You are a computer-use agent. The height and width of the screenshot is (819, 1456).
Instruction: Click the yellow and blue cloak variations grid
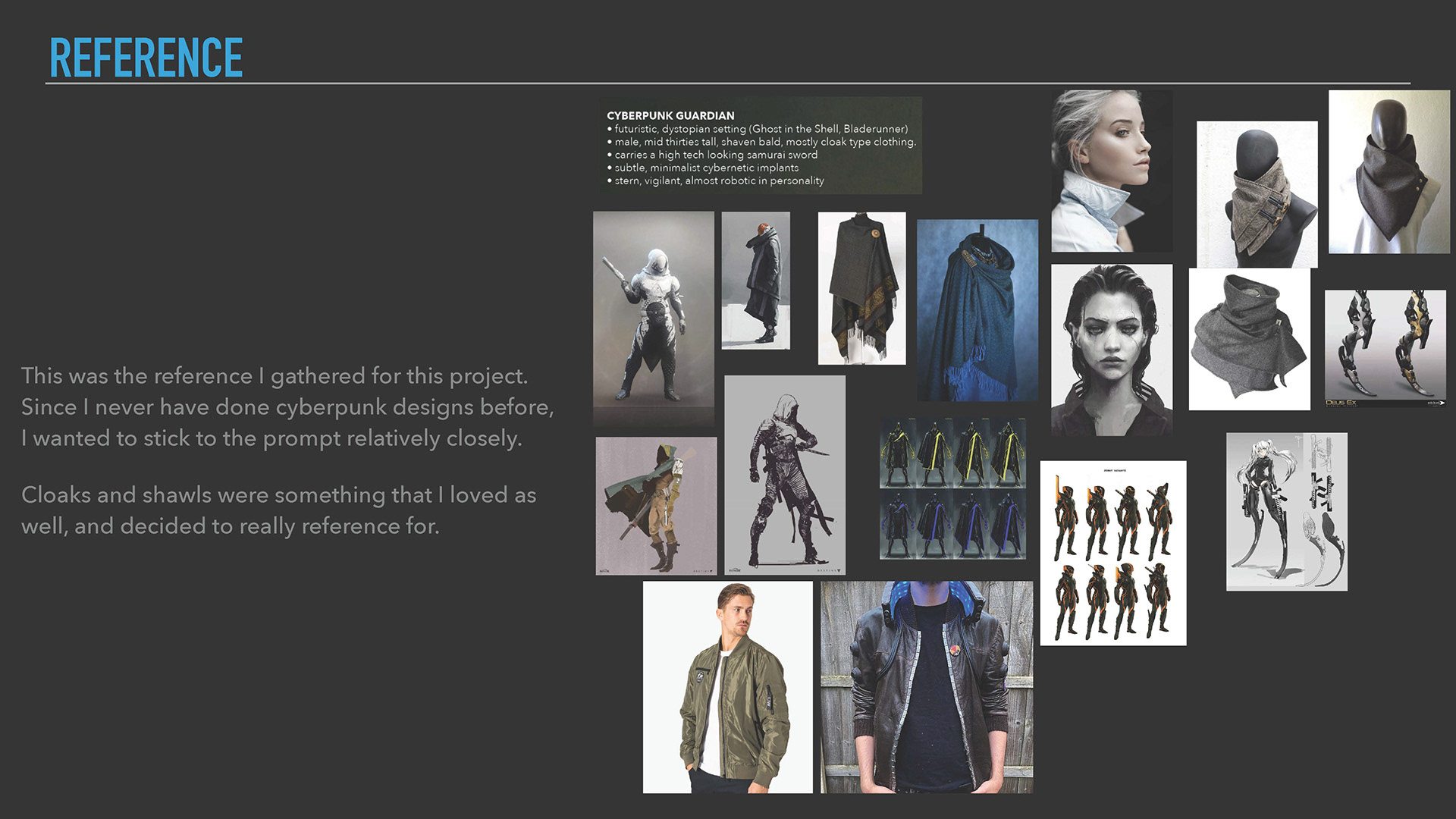point(953,489)
